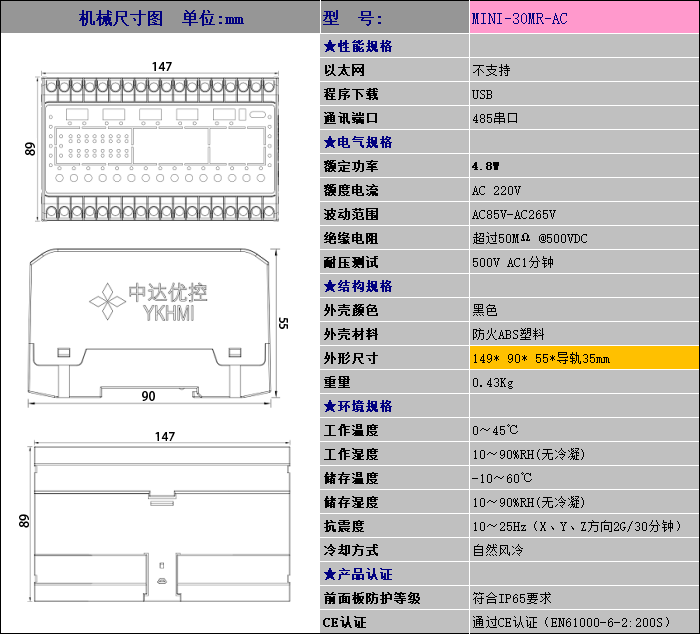700x634 pixels.
Task: Click the 通讯端口 label
Action: (351, 118)
